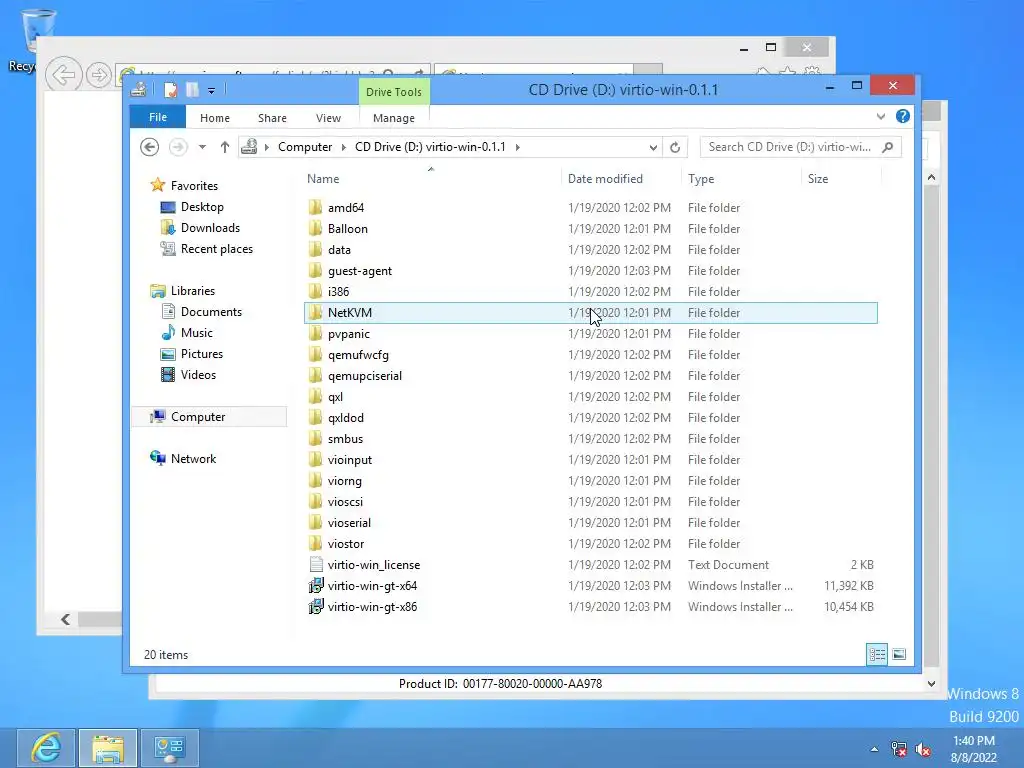Image resolution: width=1024 pixels, height=768 pixels.
Task: Click the Computer breadcrumb in address bar
Action: tap(305, 147)
